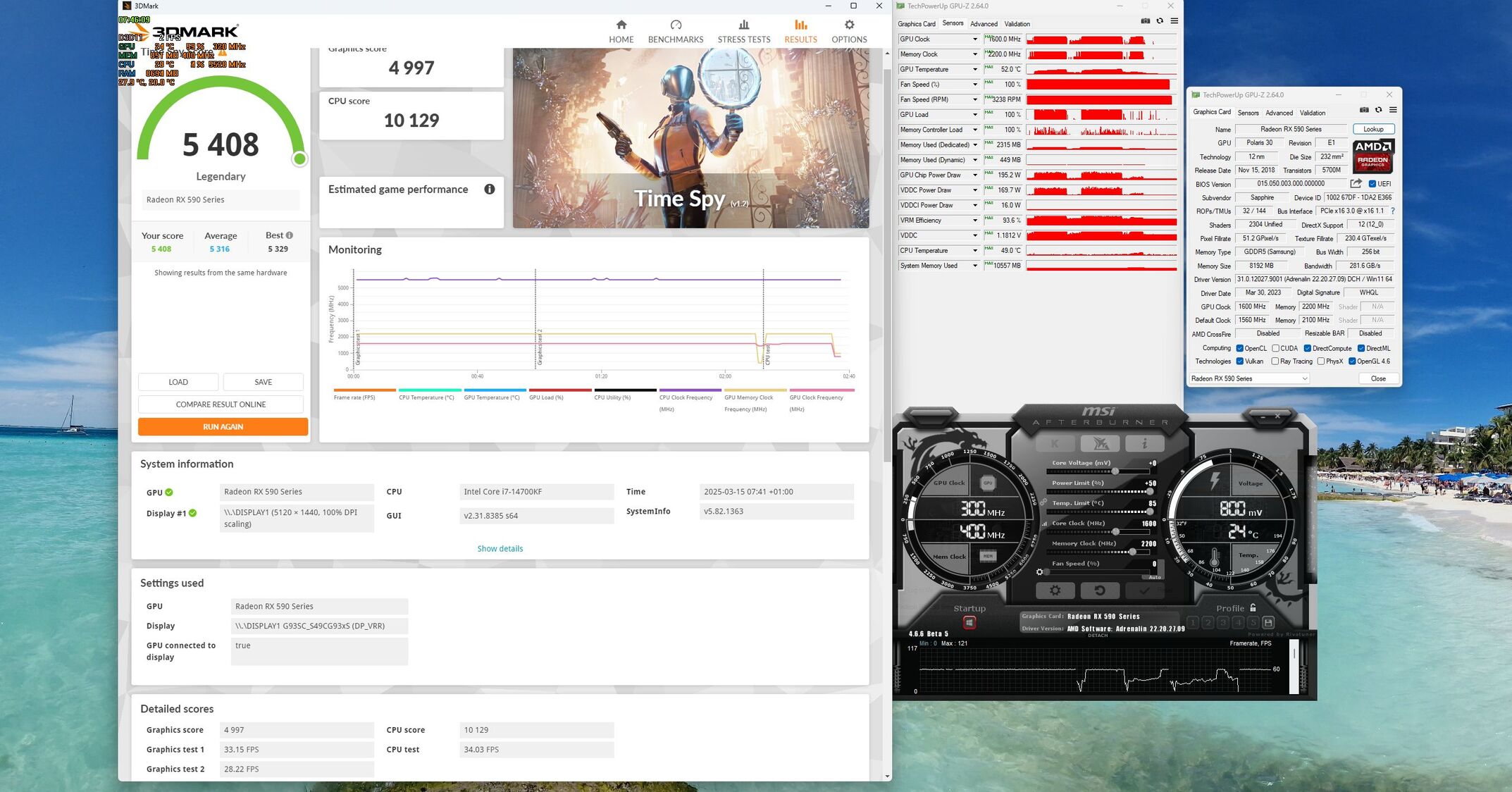Viewport: 1512px width, 792px height.
Task: Open the BENCHMARKS section in 3DMark
Action: (676, 32)
